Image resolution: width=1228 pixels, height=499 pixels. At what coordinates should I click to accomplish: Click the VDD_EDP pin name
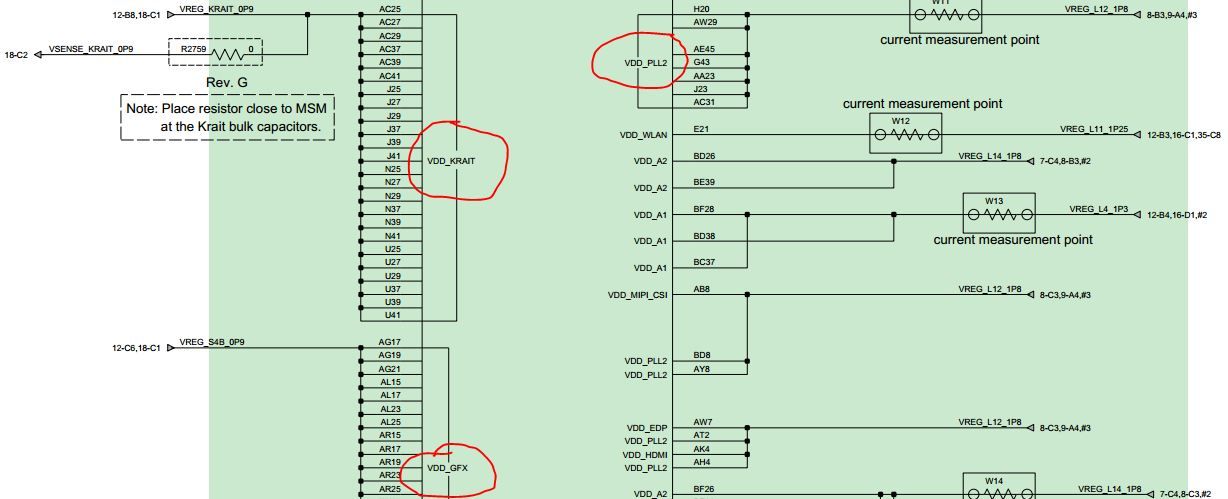click(x=646, y=428)
